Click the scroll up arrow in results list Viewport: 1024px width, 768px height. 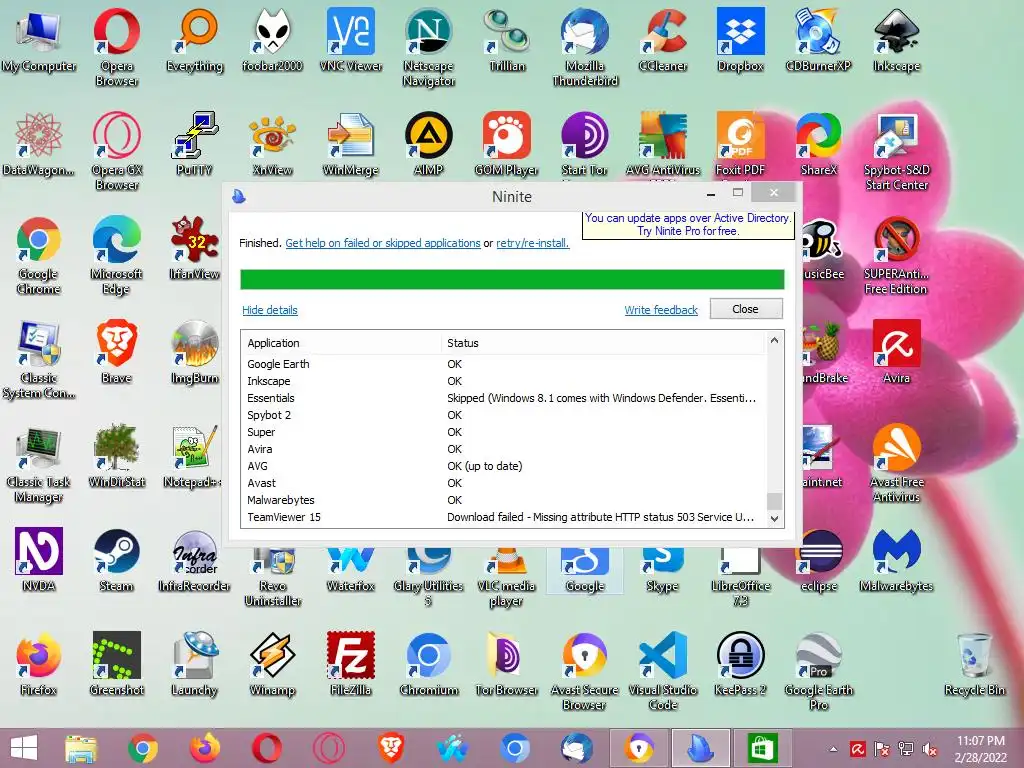[775, 340]
